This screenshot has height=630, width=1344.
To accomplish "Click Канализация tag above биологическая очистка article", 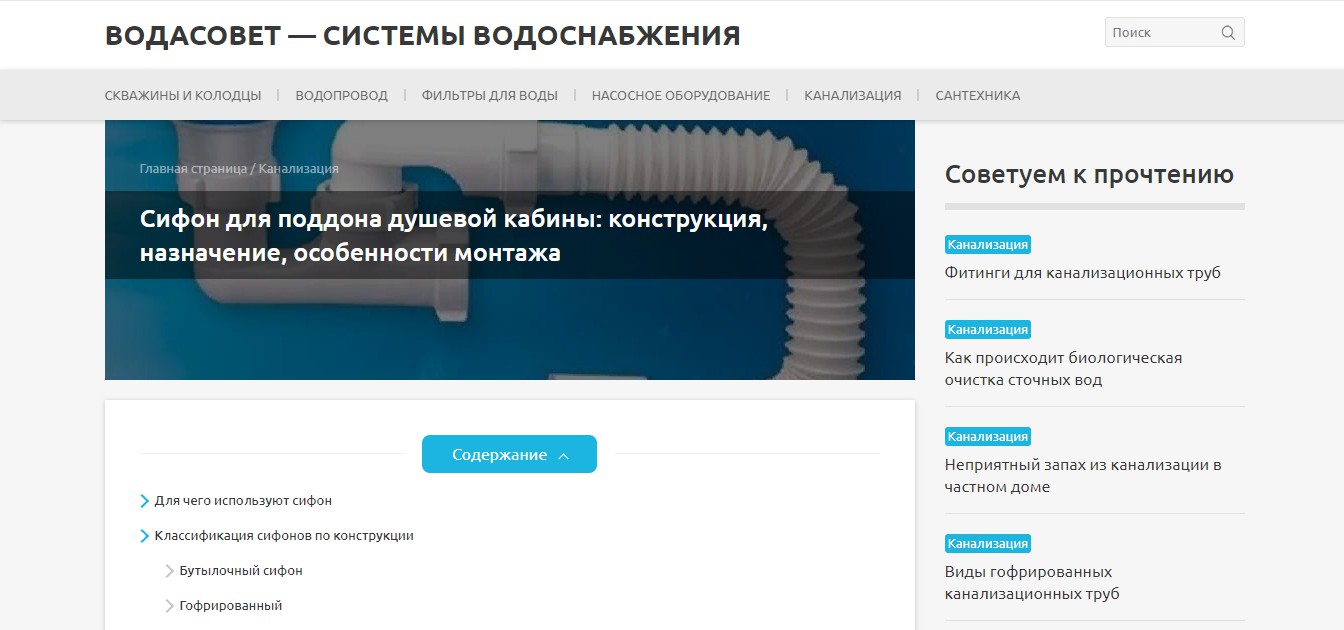I will pos(987,329).
